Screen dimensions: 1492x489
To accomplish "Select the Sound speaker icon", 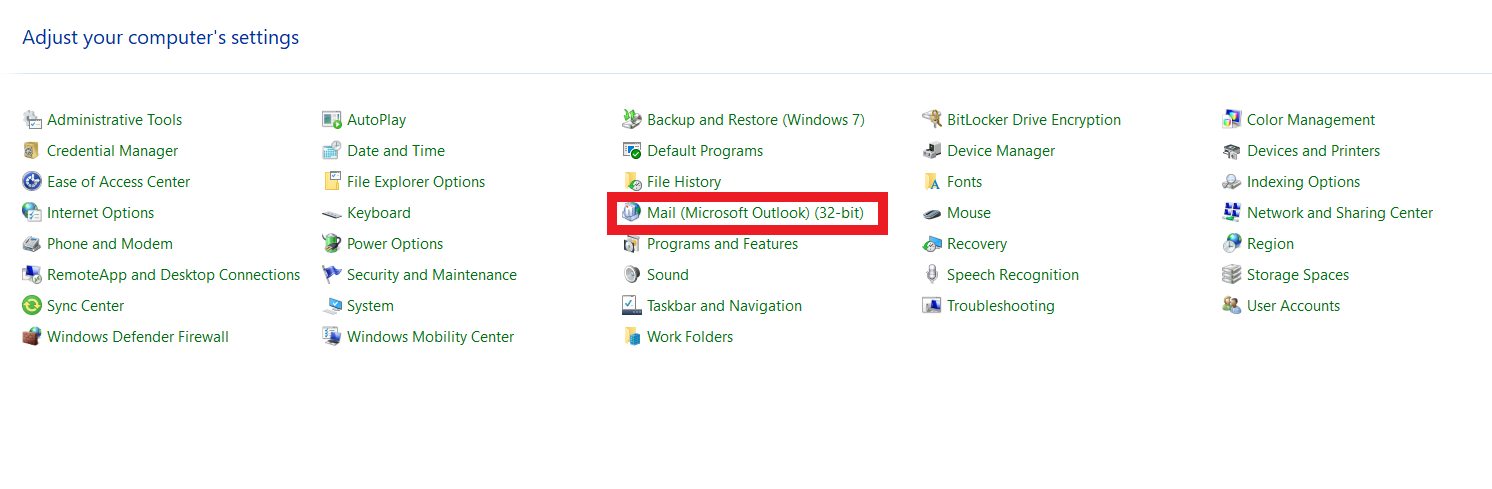I will point(632,275).
